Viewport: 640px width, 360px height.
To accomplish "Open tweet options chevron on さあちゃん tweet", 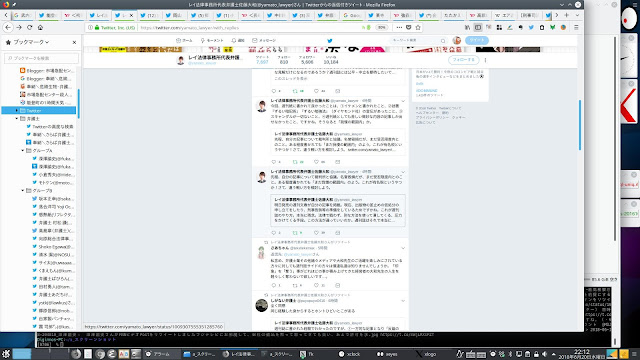I will (403, 248).
